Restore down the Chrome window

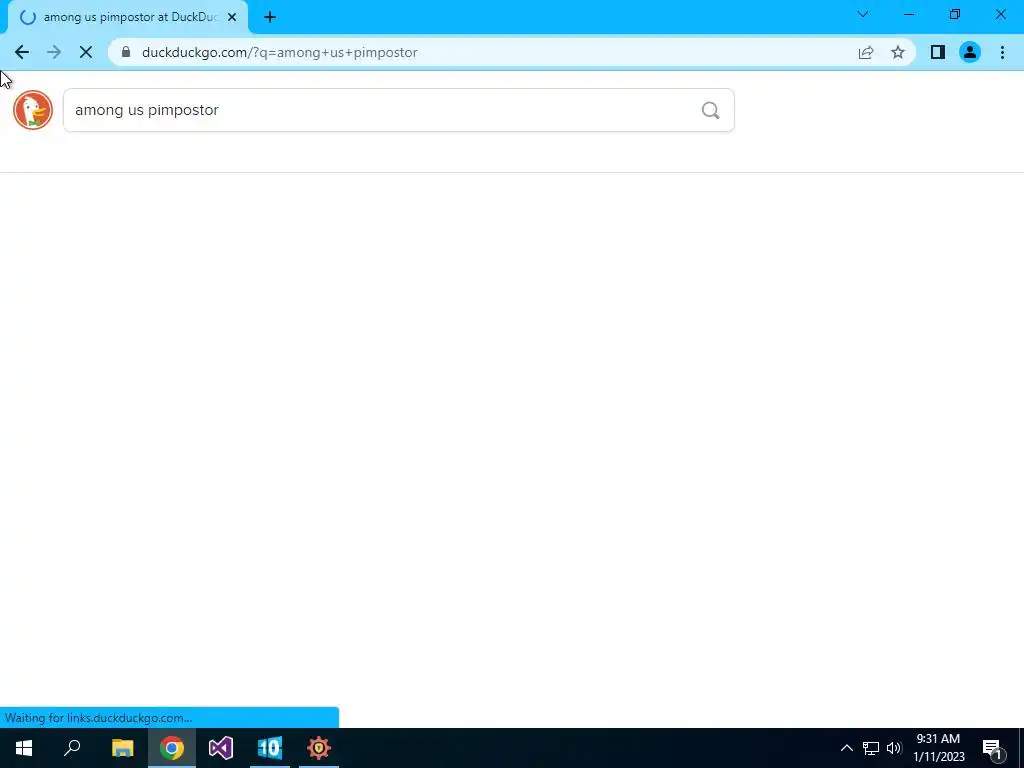tap(955, 14)
